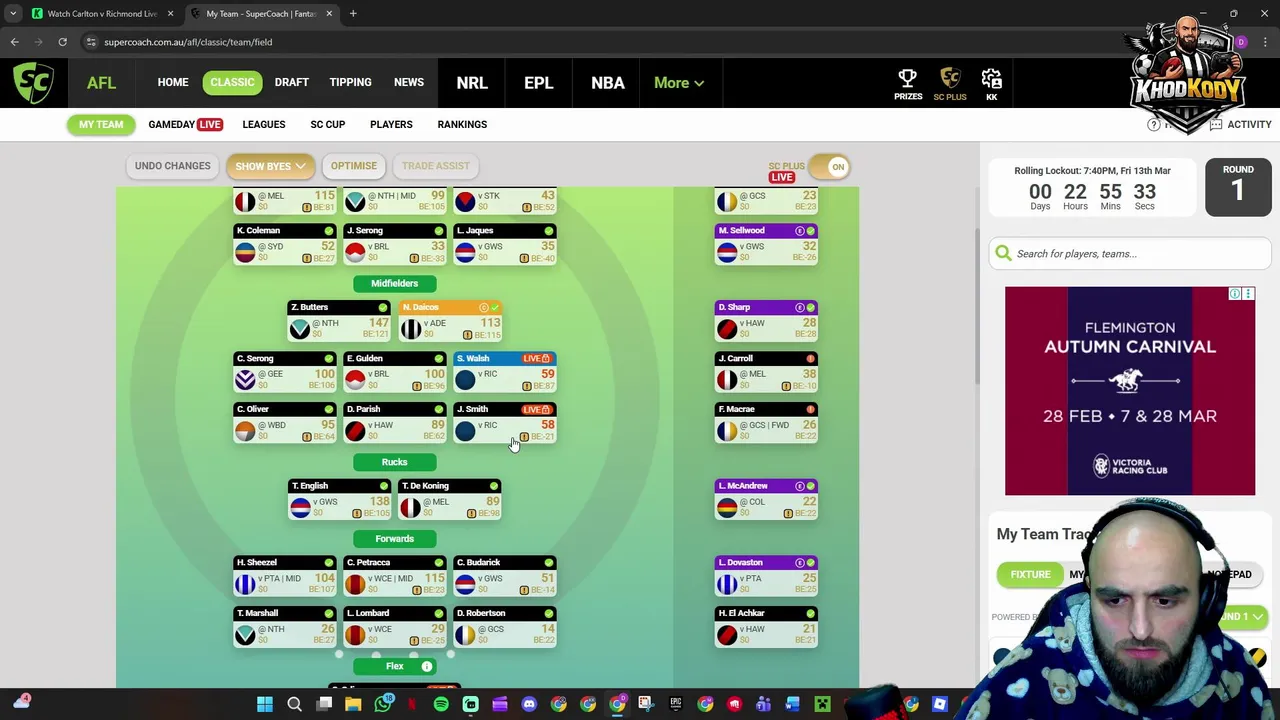This screenshot has width=1280, height=720.
Task: Click the Forwards section label
Action: click(394, 539)
